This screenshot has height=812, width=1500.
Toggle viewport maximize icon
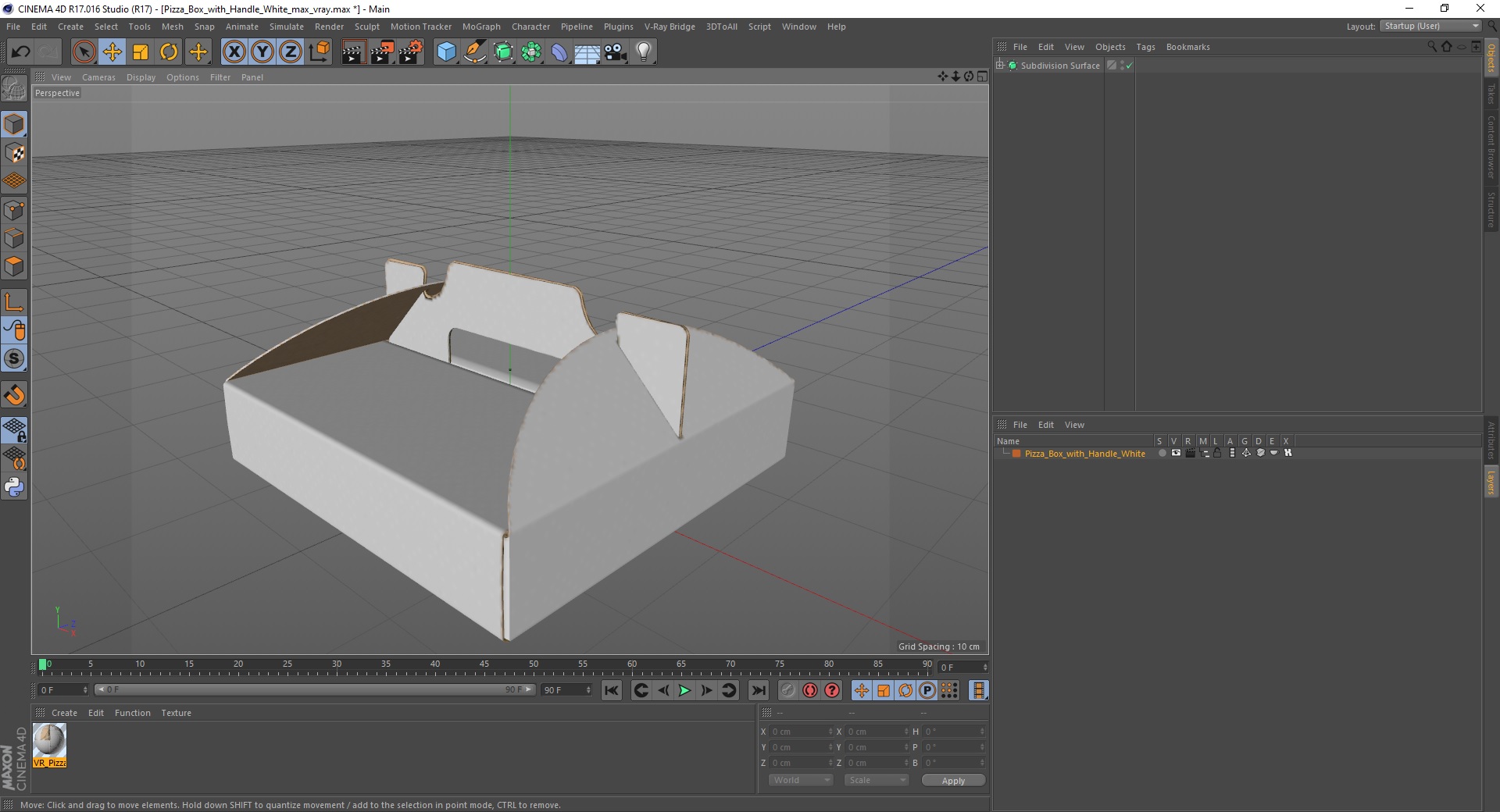pos(982,77)
